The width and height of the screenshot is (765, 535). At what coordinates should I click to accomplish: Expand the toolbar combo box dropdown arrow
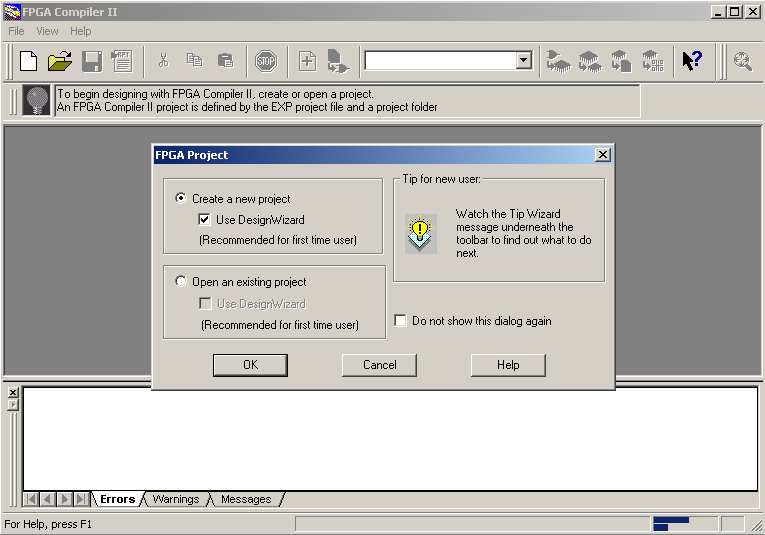tap(523, 60)
